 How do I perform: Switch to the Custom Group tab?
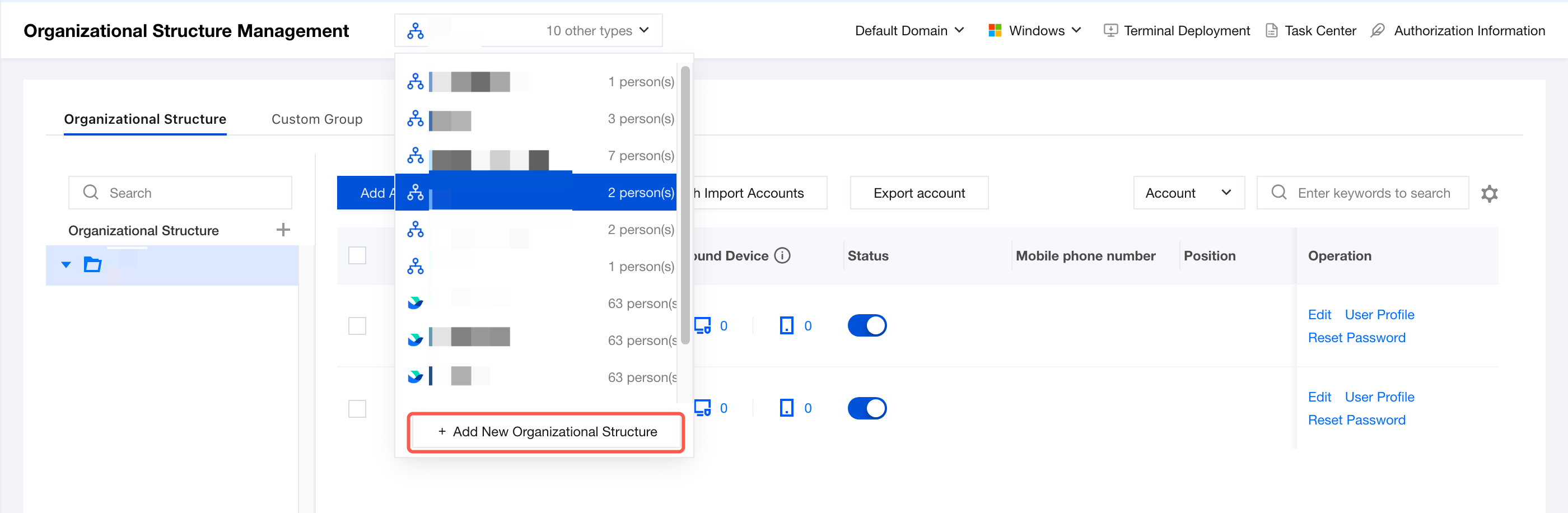coord(316,119)
